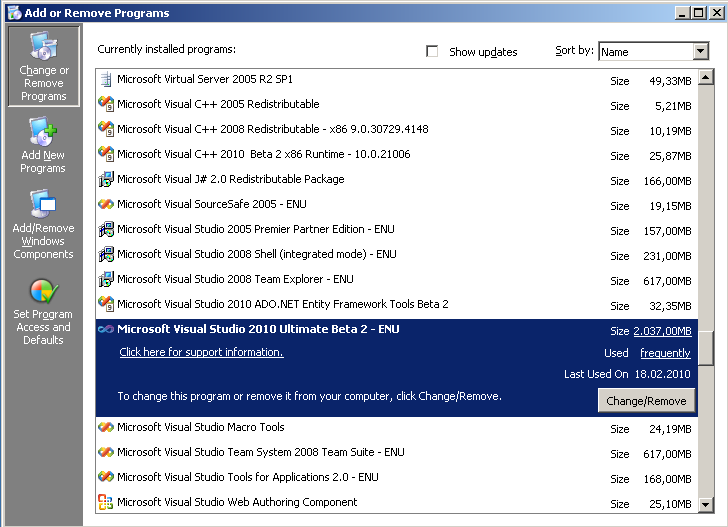Click the program list scroll down arrow
728x527 pixels.
click(x=706, y=504)
